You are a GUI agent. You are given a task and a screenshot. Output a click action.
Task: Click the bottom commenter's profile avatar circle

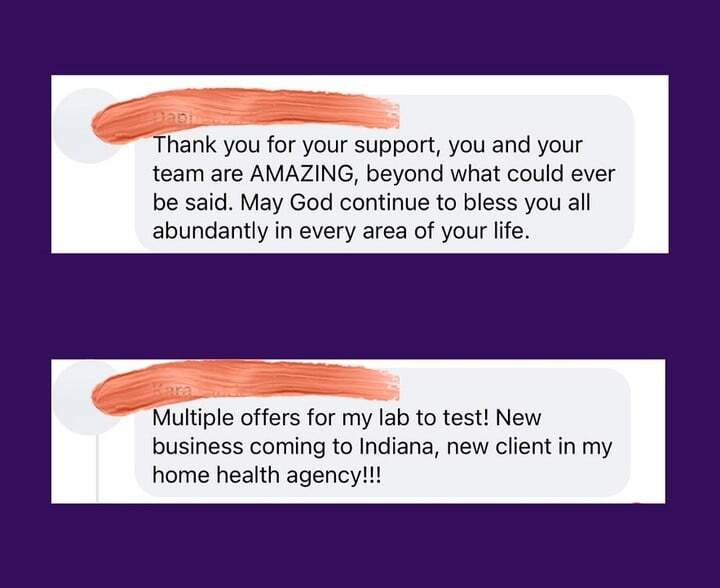click(90, 398)
